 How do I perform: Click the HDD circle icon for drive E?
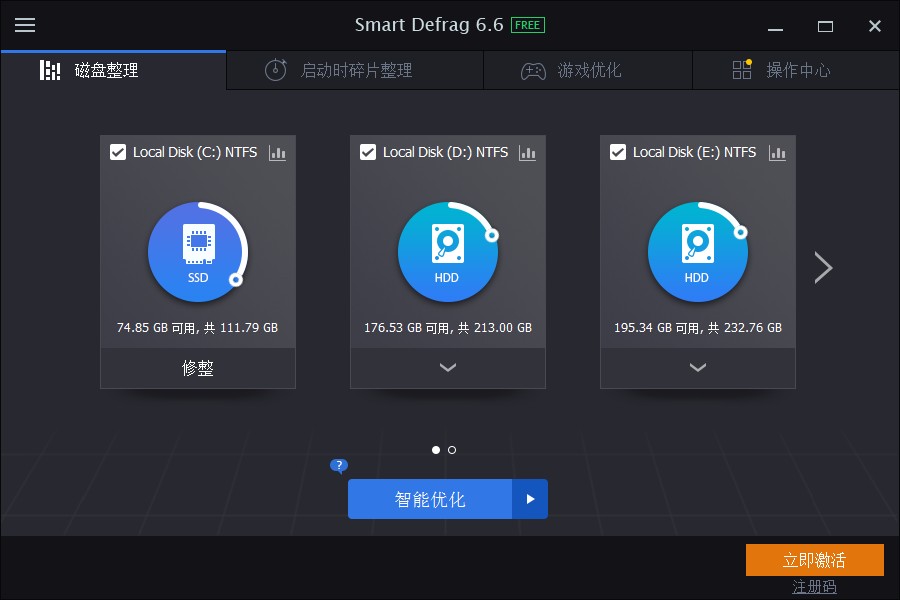pyautogui.click(x=697, y=251)
